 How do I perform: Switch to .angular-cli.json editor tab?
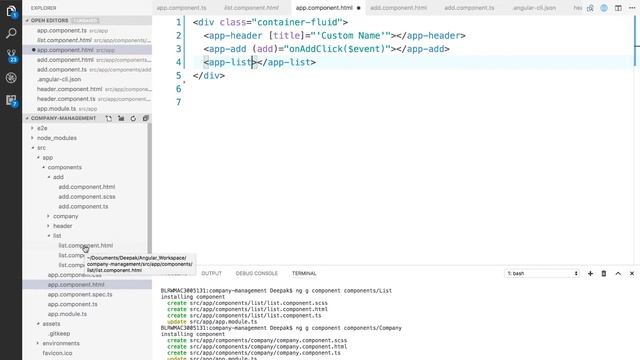tap(534, 8)
